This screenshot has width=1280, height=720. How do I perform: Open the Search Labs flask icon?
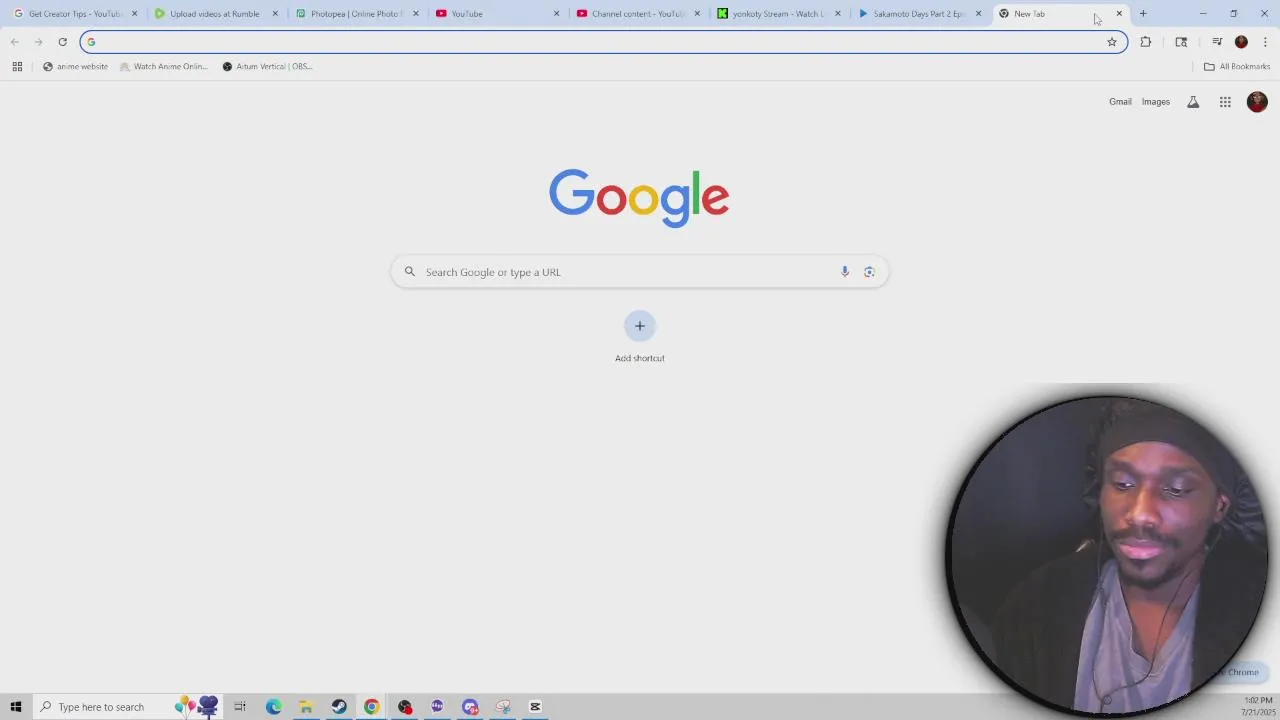(1193, 102)
